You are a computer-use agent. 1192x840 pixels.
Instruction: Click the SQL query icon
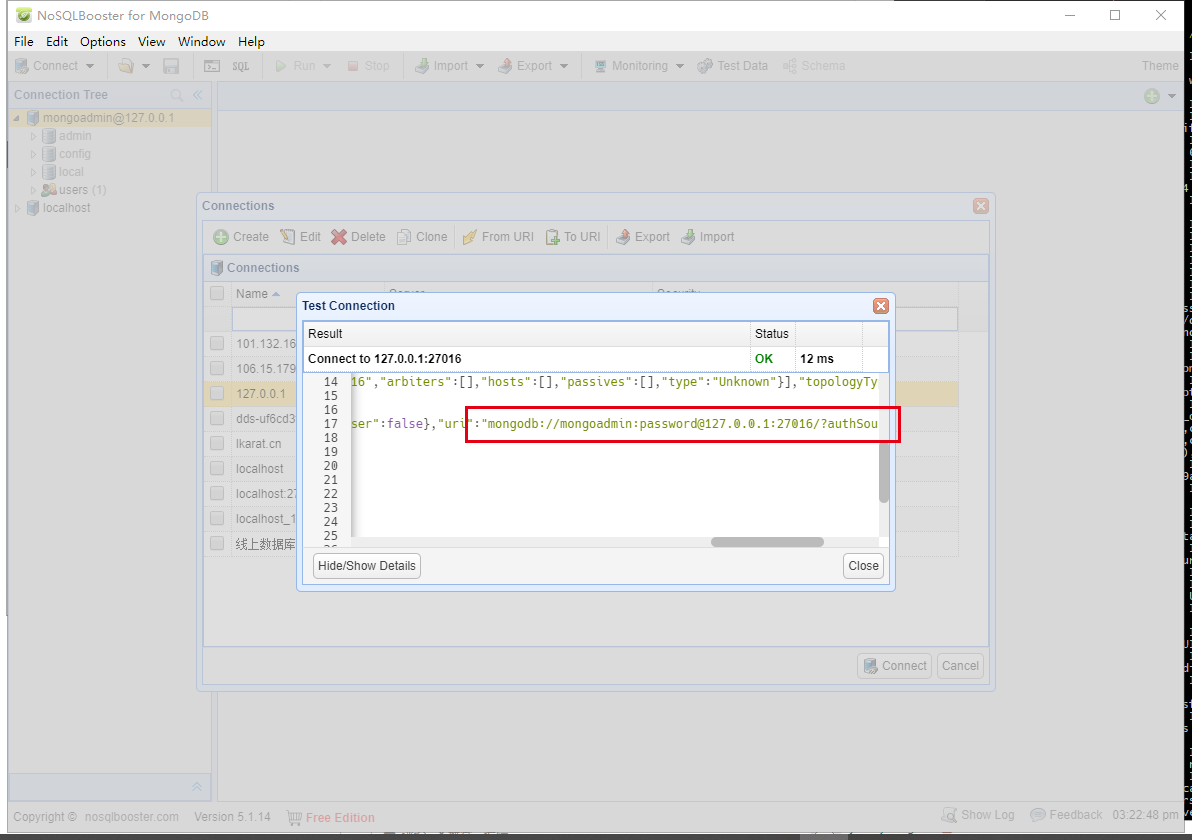coord(241,66)
